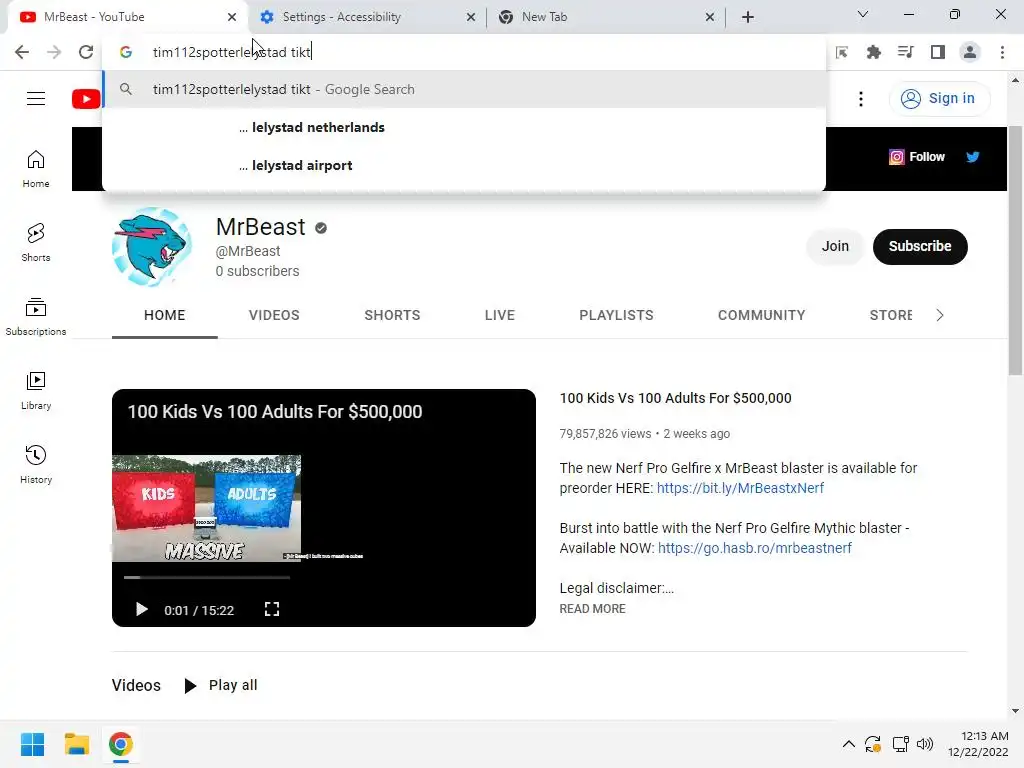
Task: Show more channel tabs with arrow
Action: tap(940, 315)
